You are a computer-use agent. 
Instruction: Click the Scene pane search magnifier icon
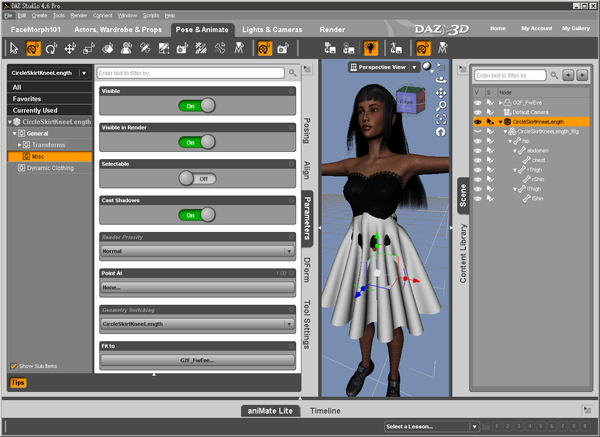click(554, 75)
